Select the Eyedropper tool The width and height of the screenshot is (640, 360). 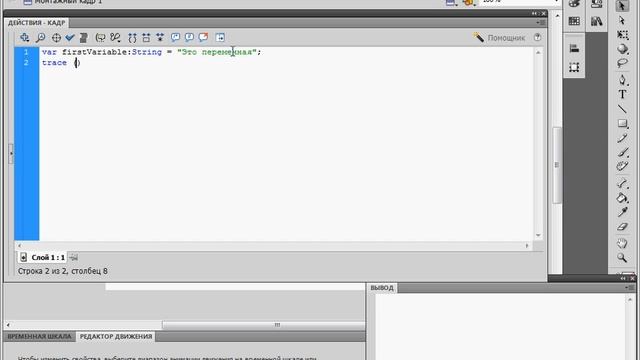622,212
